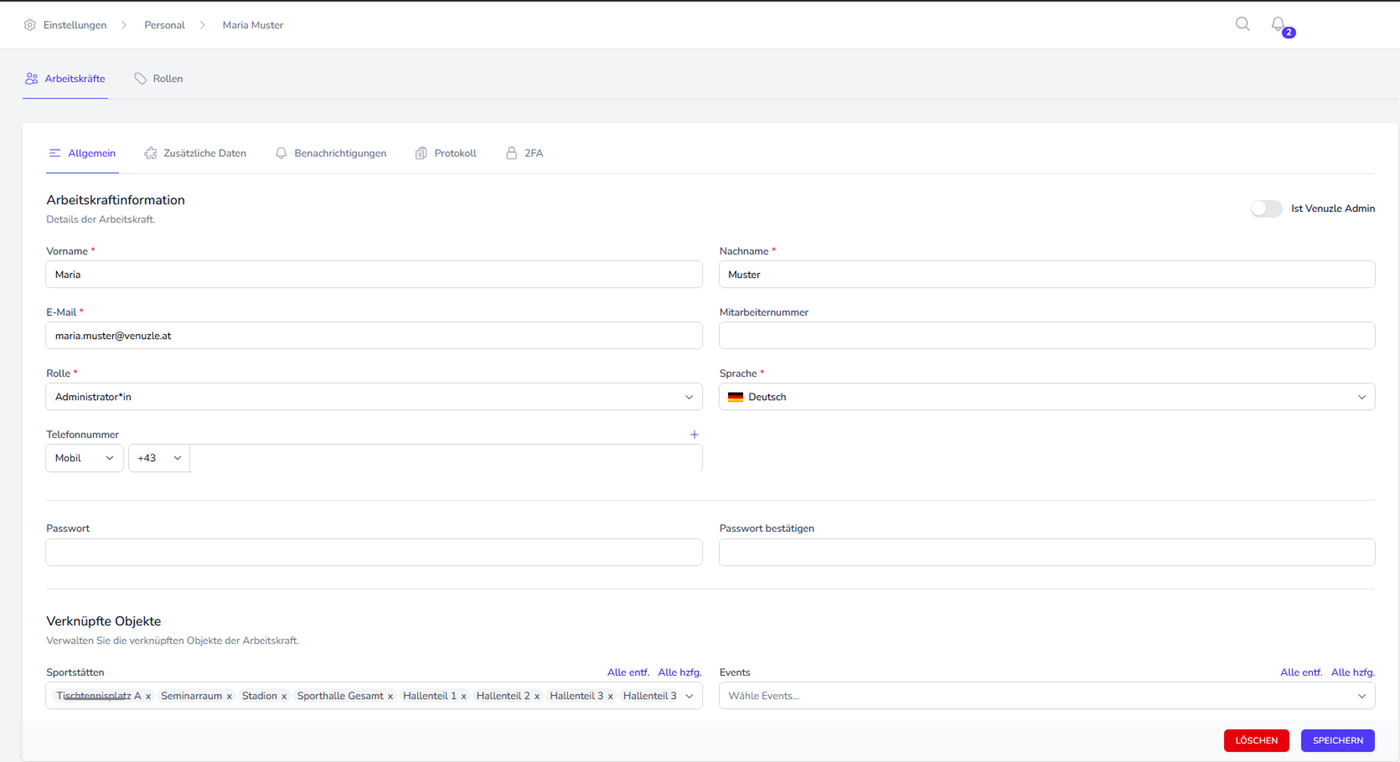Screen dimensions: 1400x762
Task: Select the Allgemein tab
Action: click(x=82, y=153)
